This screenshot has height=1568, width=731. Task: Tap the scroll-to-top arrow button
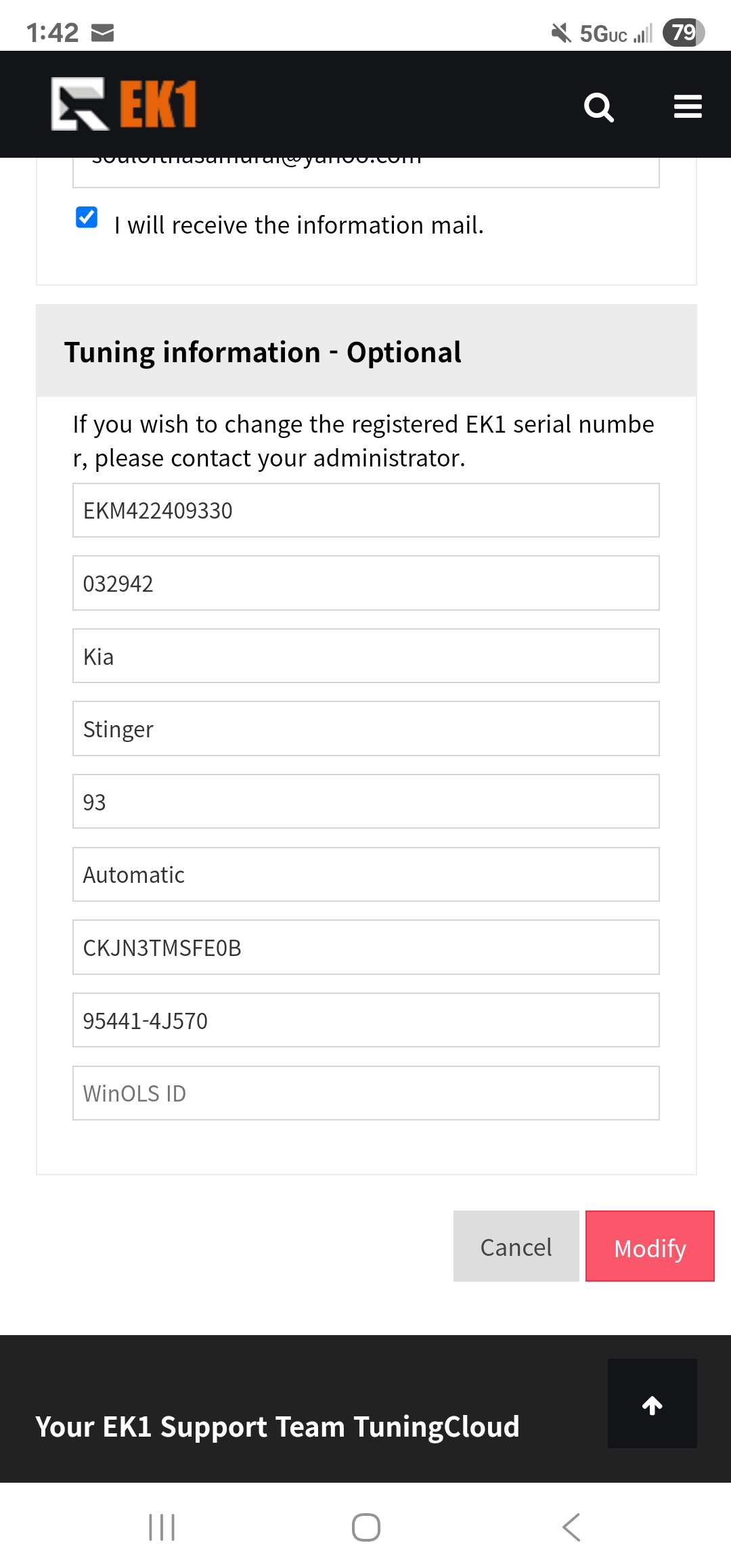coord(652,1403)
